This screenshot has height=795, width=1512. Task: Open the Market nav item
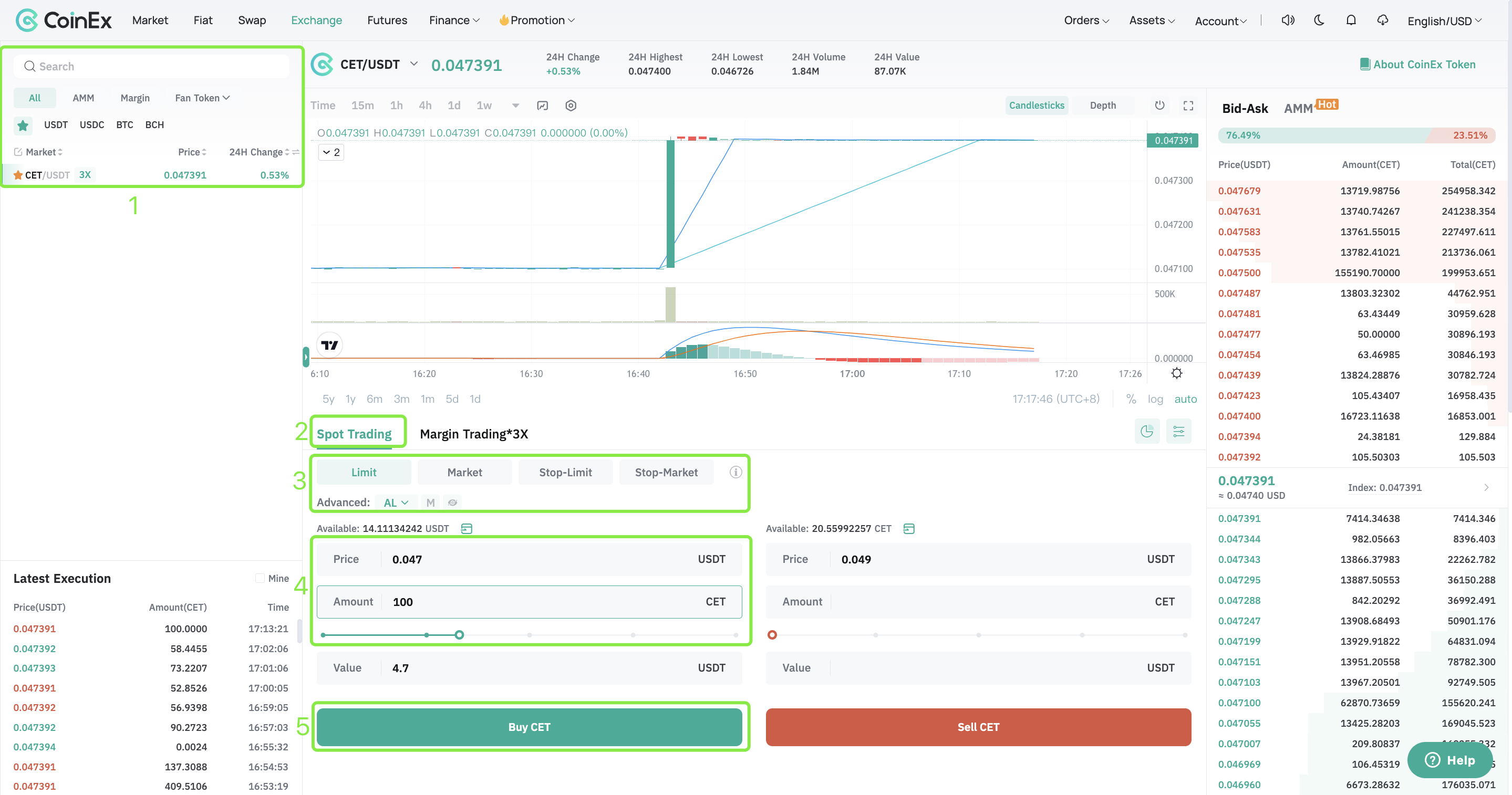[x=150, y=20]
